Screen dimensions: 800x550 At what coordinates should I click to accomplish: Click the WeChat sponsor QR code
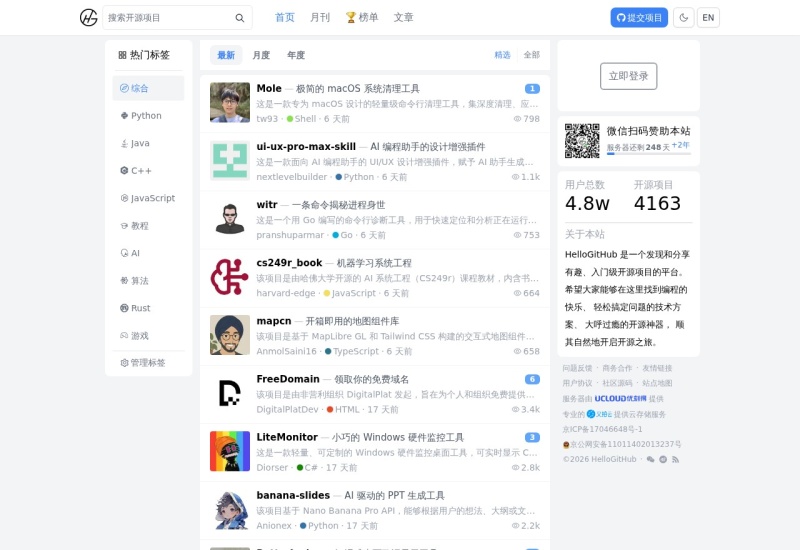(x=582, y=141)
